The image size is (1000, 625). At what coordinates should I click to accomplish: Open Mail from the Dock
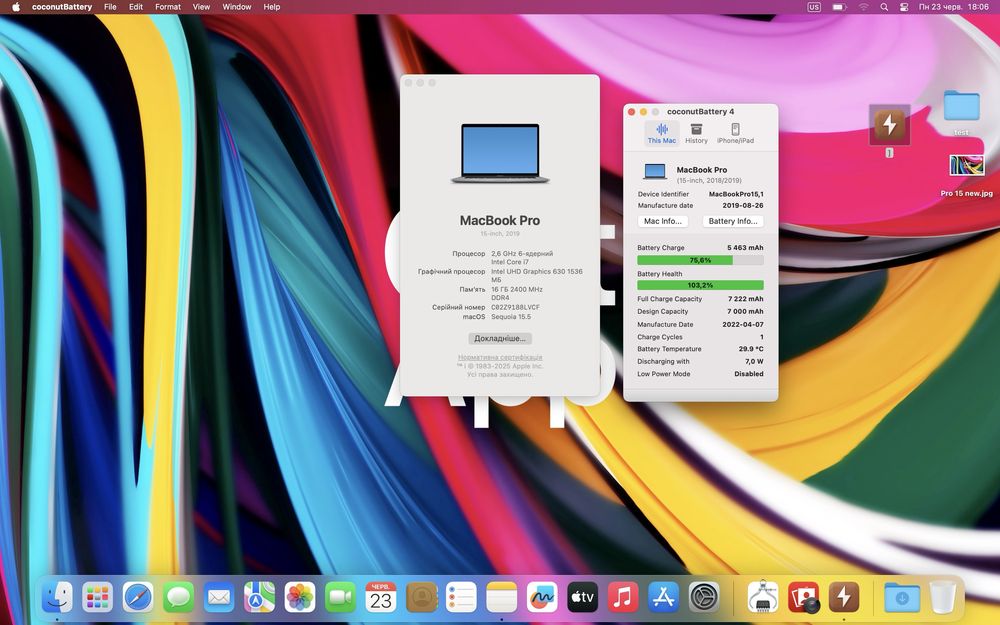tap(219, 598)
